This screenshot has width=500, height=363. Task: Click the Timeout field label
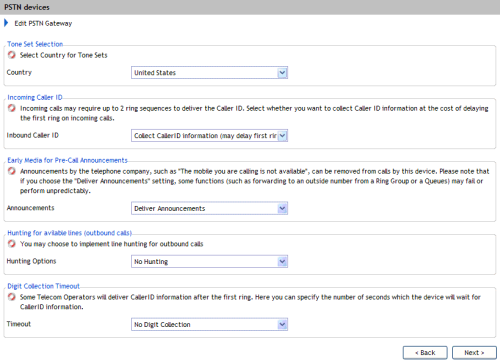tap(19, 324)
